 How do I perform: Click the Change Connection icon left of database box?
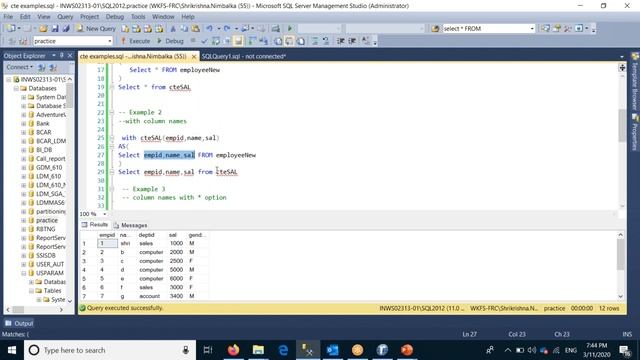click(x=23, y=41)
